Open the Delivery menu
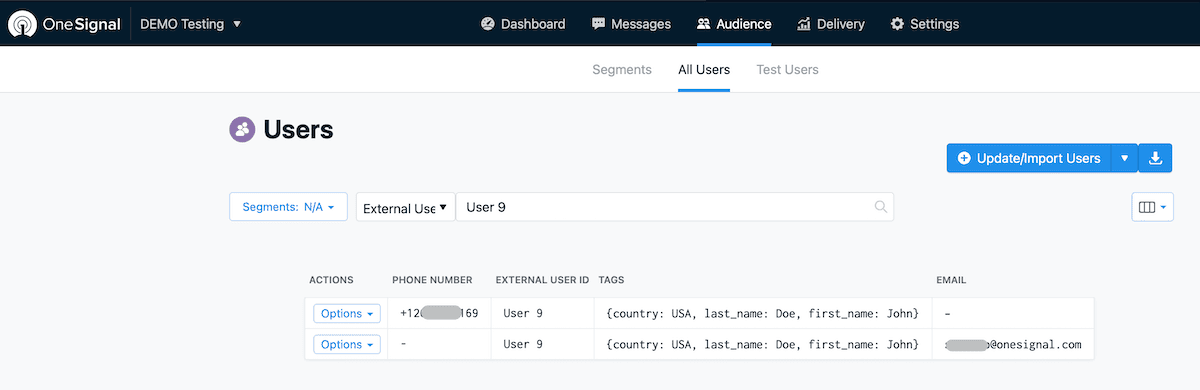Viewport: 1200px width, 390px height. tap(831, 24)
